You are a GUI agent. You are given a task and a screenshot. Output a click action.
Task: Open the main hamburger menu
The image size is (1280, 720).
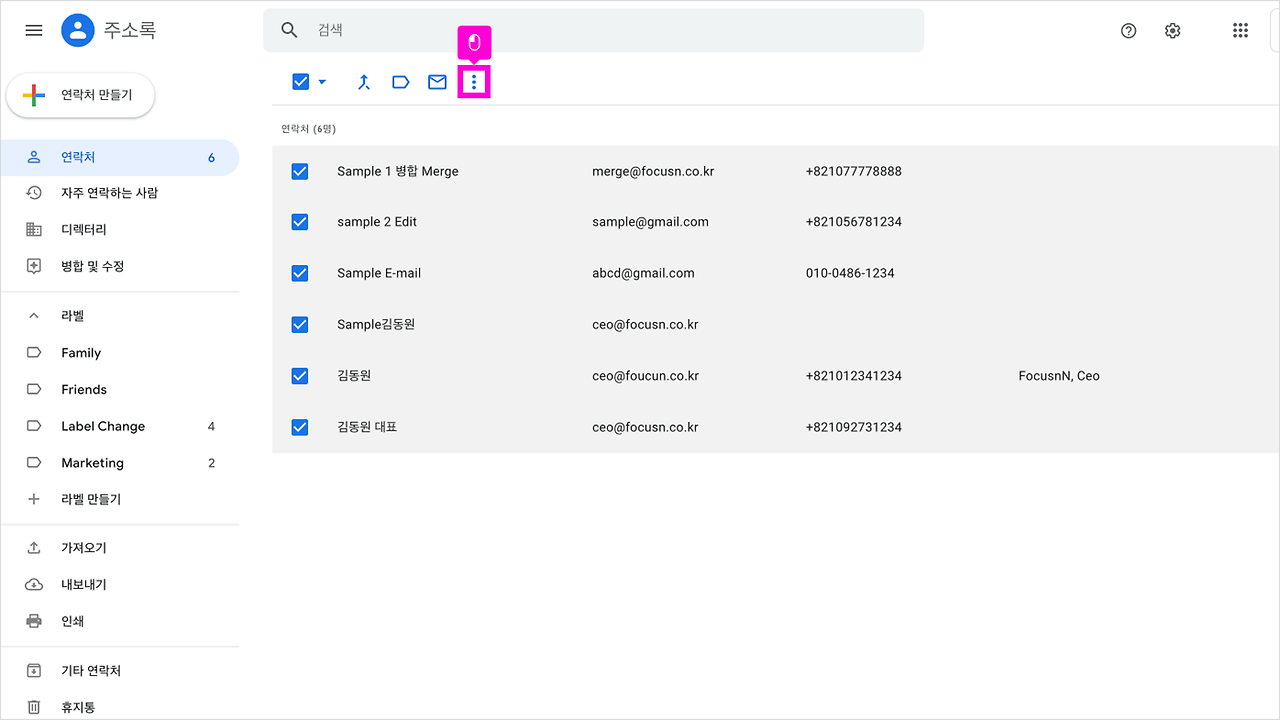(x=34, y=30)
